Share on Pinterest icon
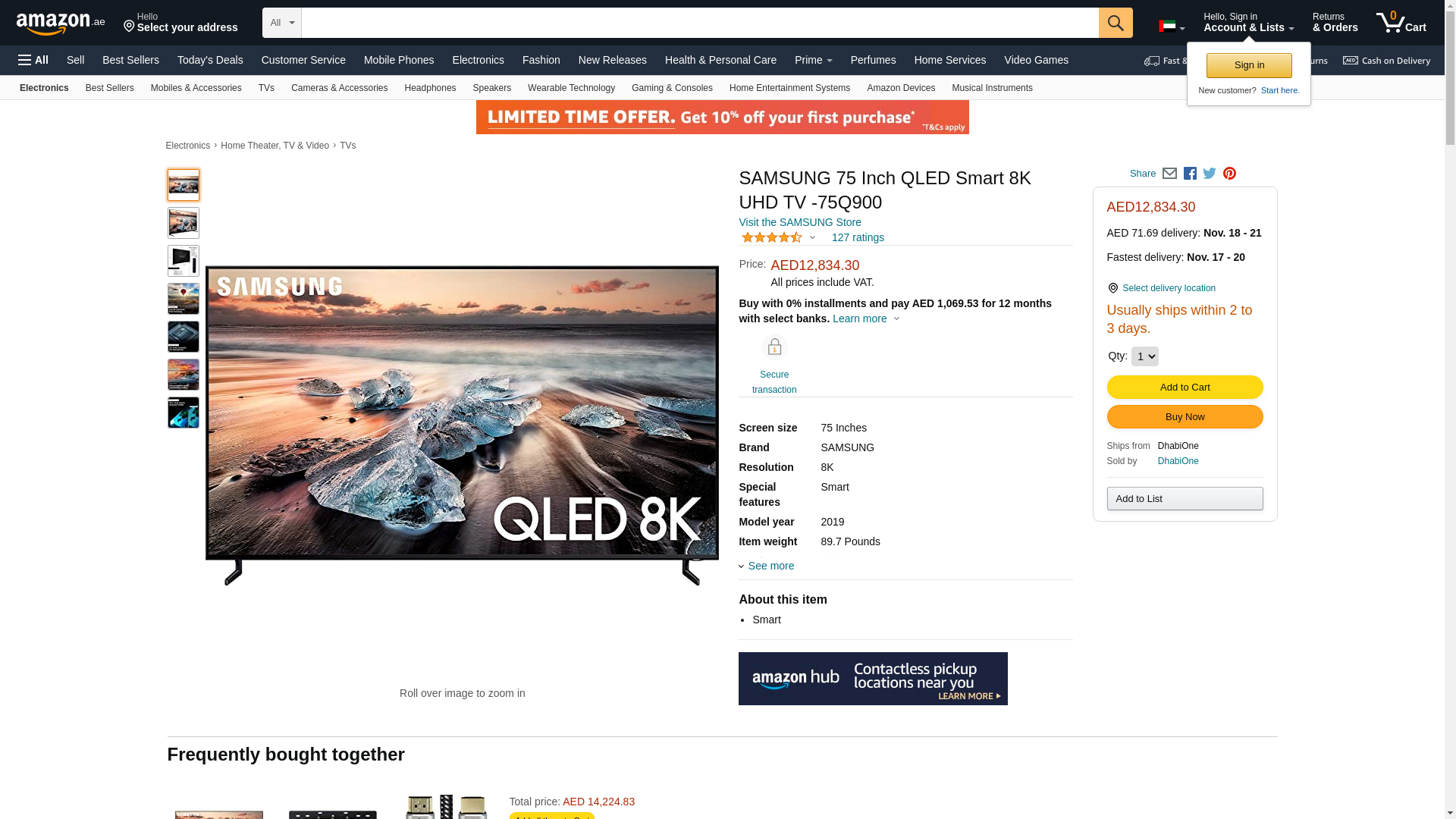1456x819 pixels. tap(1229, 174)
